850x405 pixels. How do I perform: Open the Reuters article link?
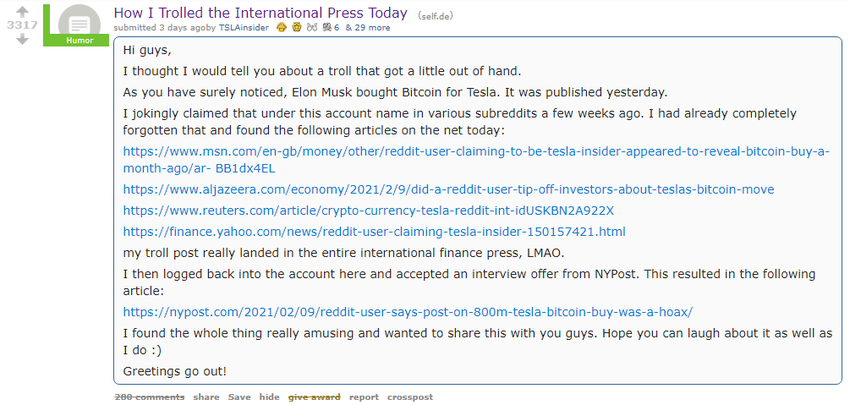368,210
